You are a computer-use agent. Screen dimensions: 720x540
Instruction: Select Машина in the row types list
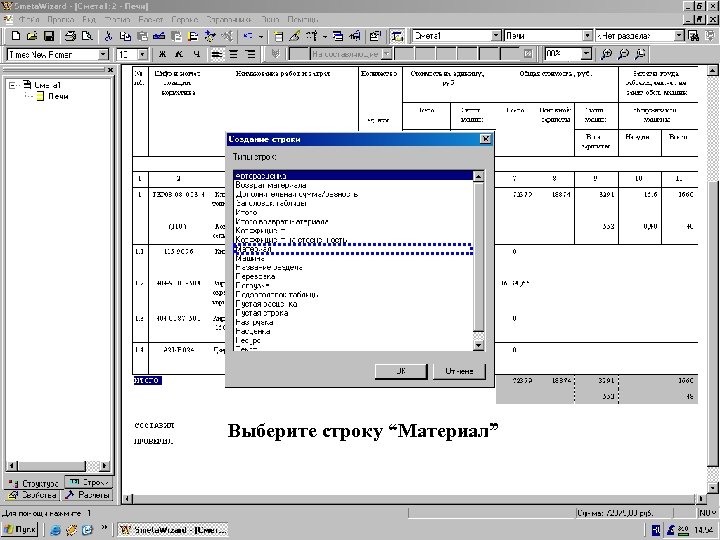[353, 259]
